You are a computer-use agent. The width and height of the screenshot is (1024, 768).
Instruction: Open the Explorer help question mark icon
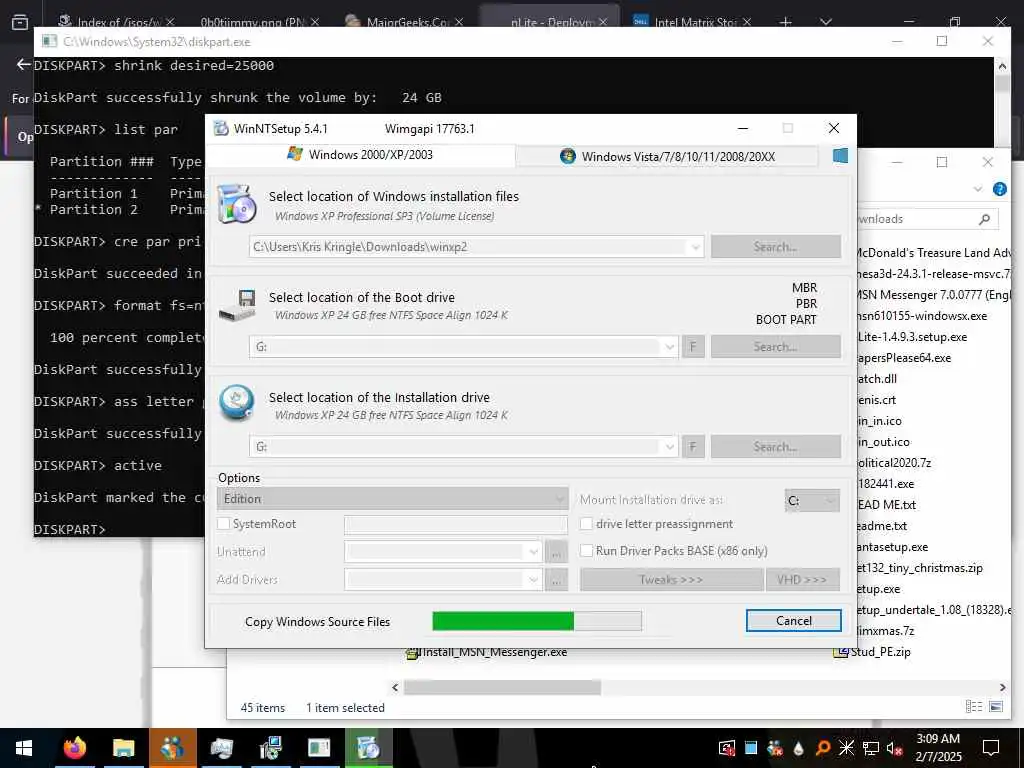pyautogui.click(x=999, y=189)
